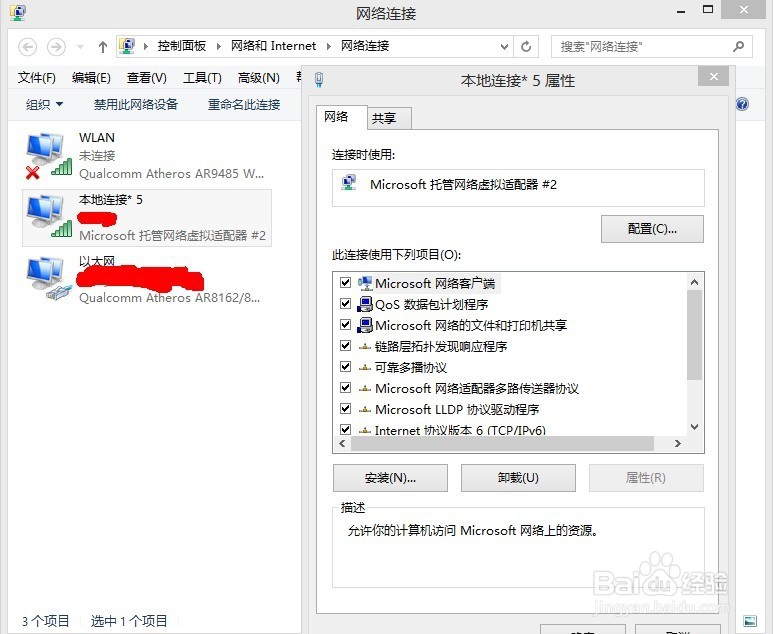
Task: Click the network icon in address bar
Action: [127, 46]
